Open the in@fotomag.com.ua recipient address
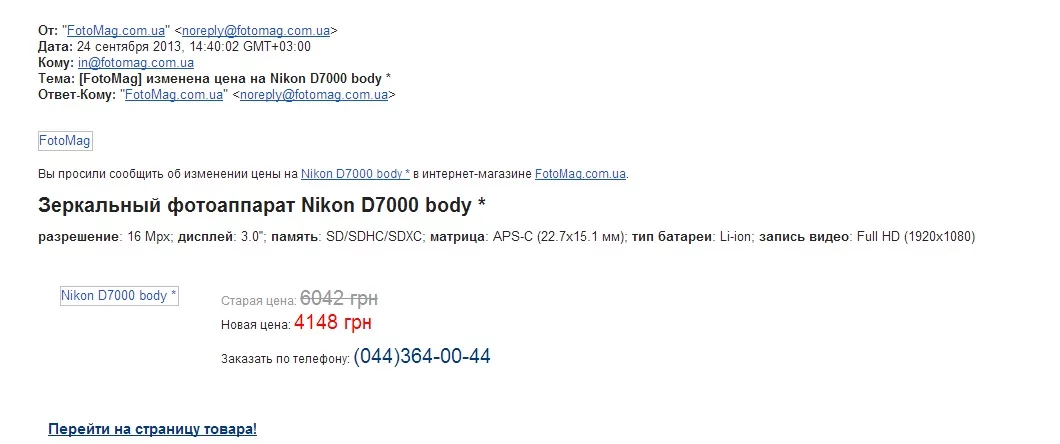Viewport: 1060px width, 444px height. click(136, 63)
